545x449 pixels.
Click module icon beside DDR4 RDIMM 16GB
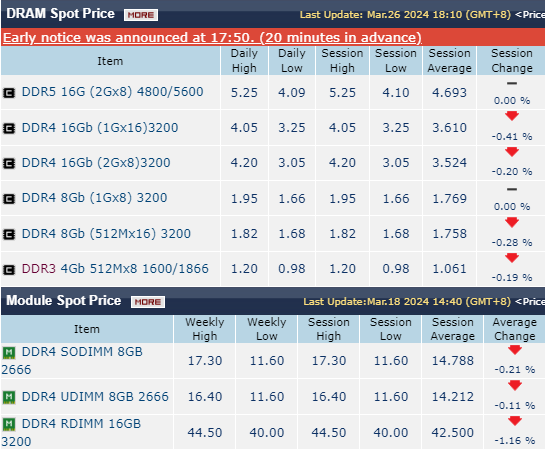coord(9,425)
